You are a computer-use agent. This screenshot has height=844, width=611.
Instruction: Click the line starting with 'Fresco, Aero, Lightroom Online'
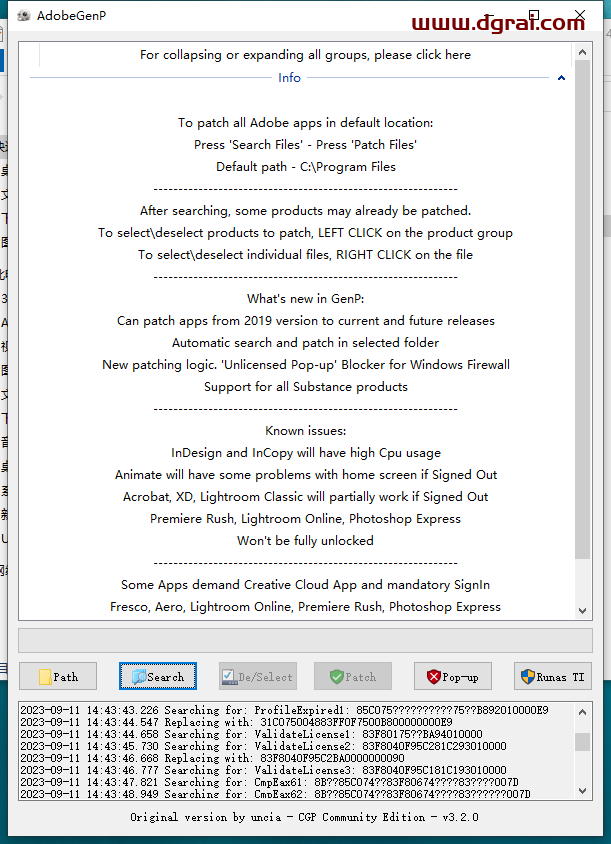coord(305,607)
